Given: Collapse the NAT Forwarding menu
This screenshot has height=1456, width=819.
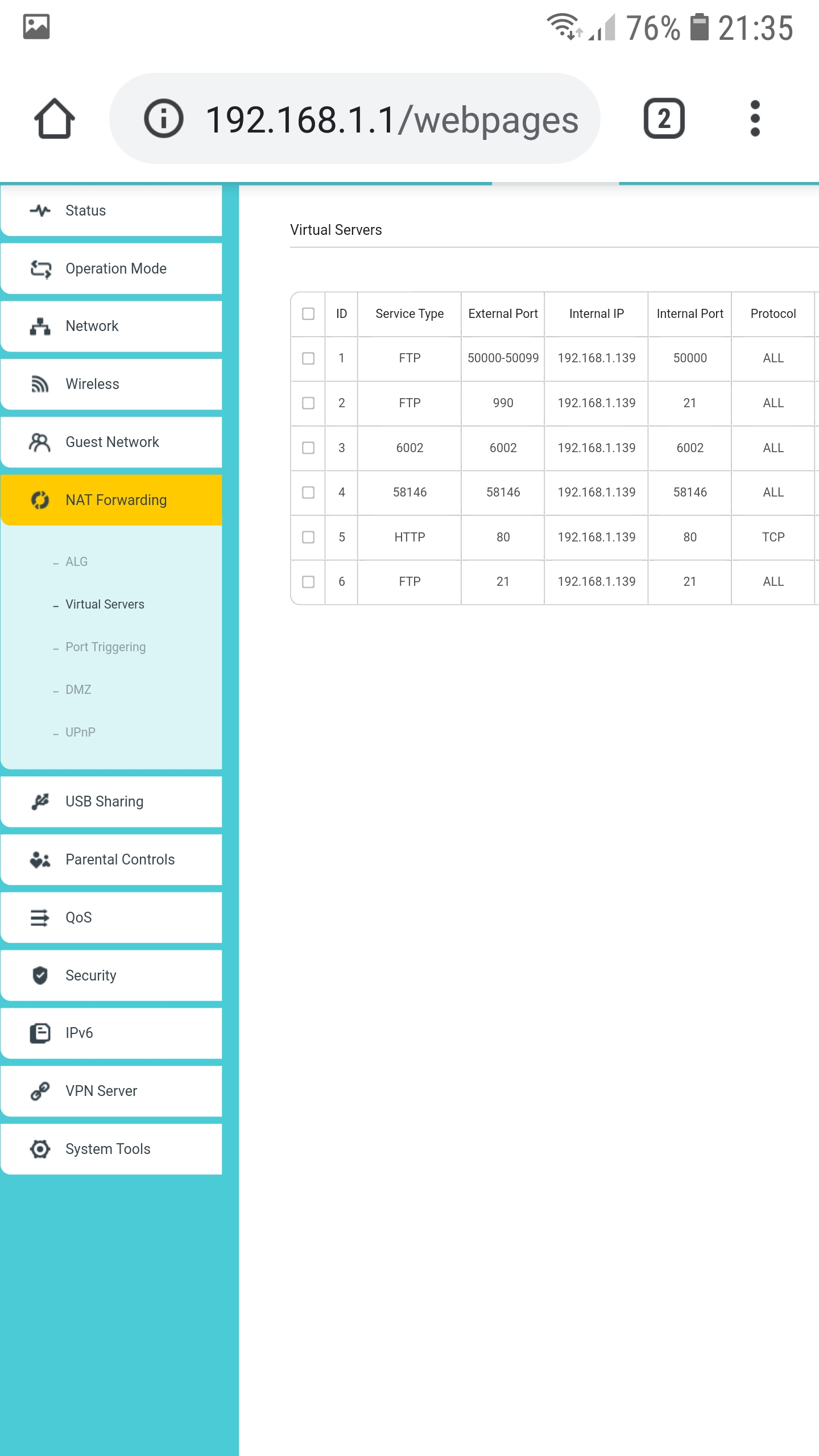Looking at the screenshot, I should coord(111,500).
